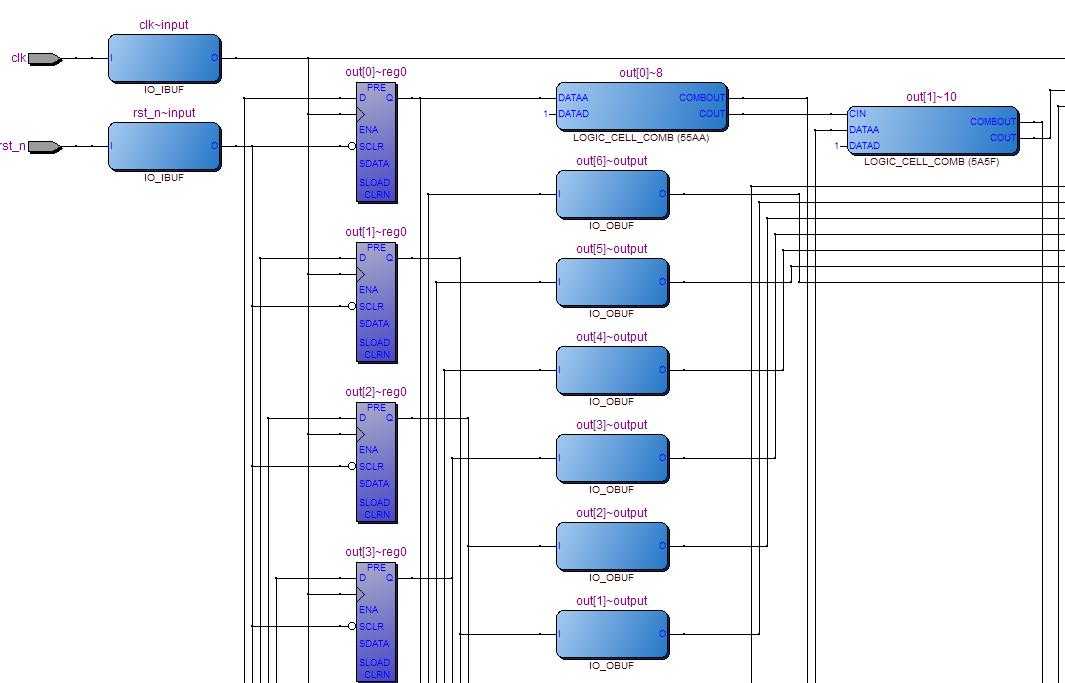The image size is (1065, 683).
Task: Select the out[0]~8 logic cell
Action: click(x=642, y=107)
